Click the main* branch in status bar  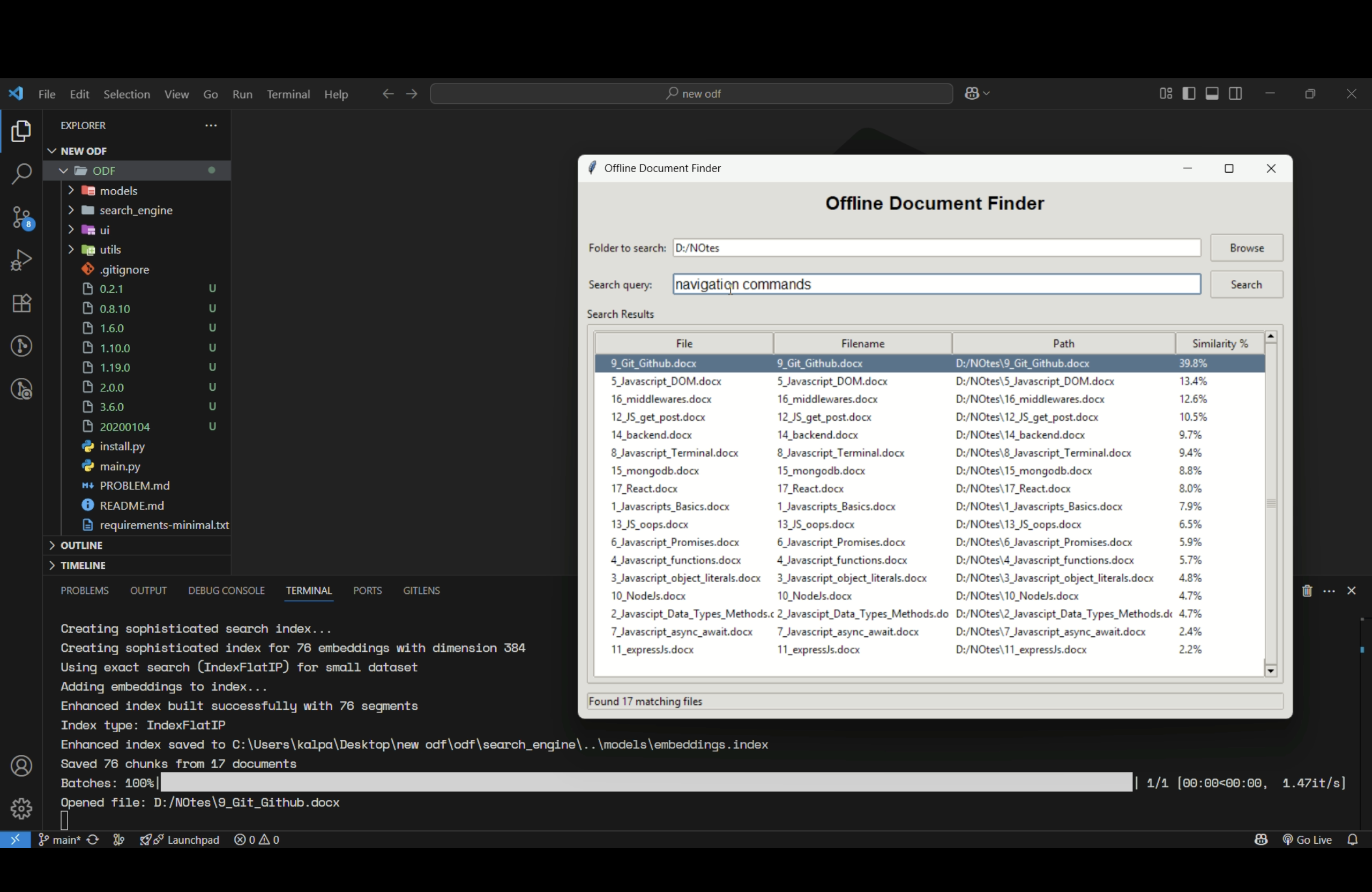point(59,839)
